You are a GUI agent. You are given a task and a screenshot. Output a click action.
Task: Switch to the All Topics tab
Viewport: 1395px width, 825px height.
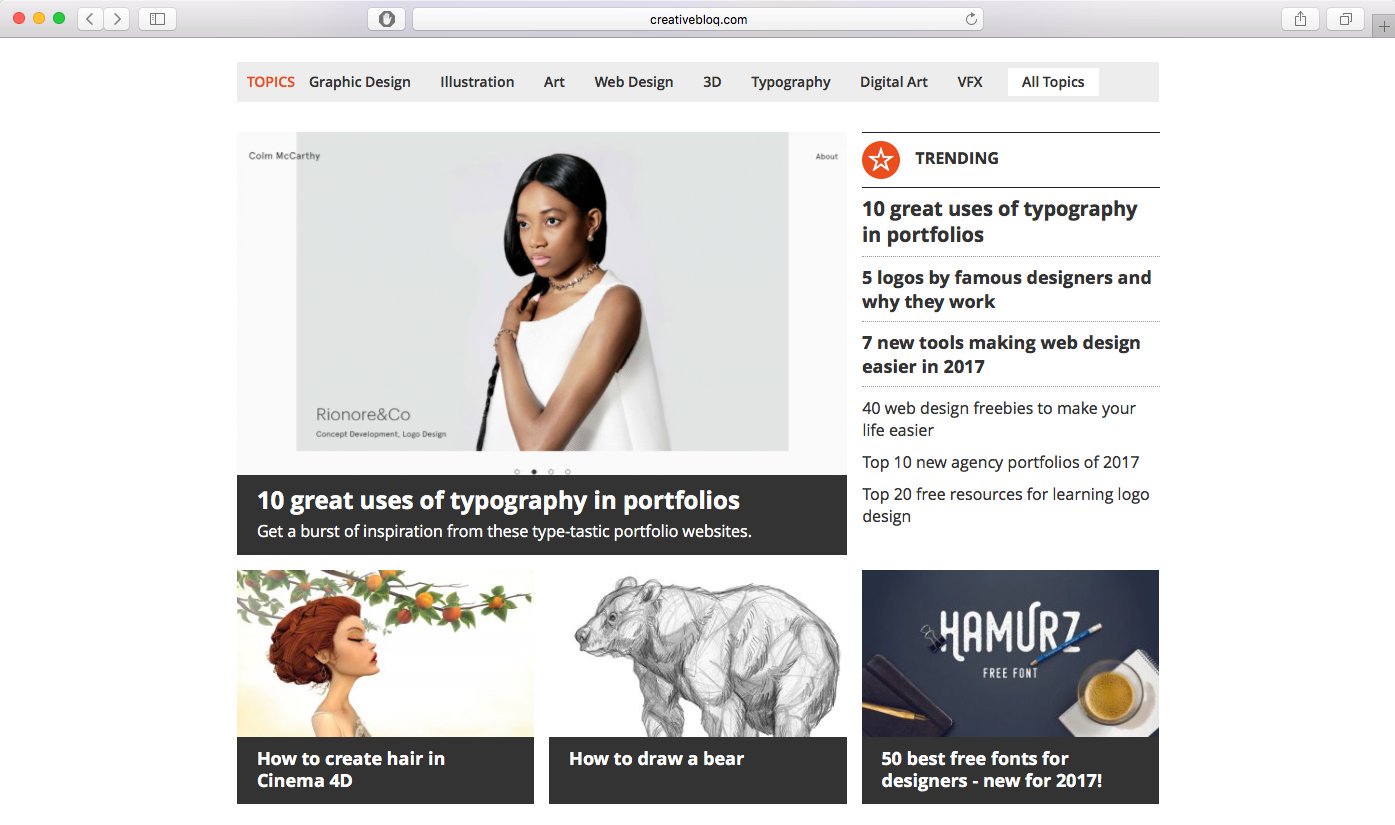click(x=1053, y=82)
